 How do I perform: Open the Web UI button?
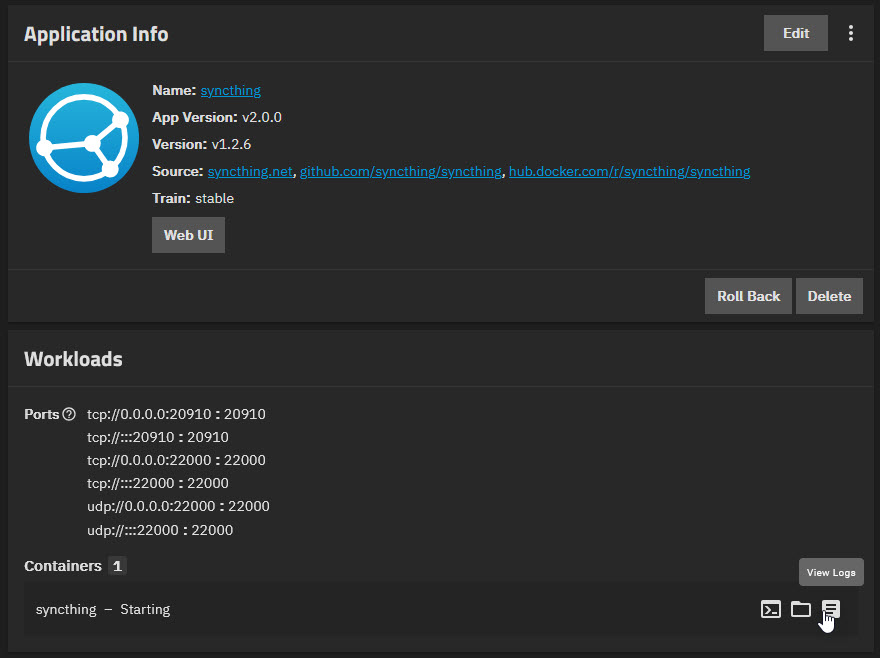pyautogui.click(x=189, y=235)
